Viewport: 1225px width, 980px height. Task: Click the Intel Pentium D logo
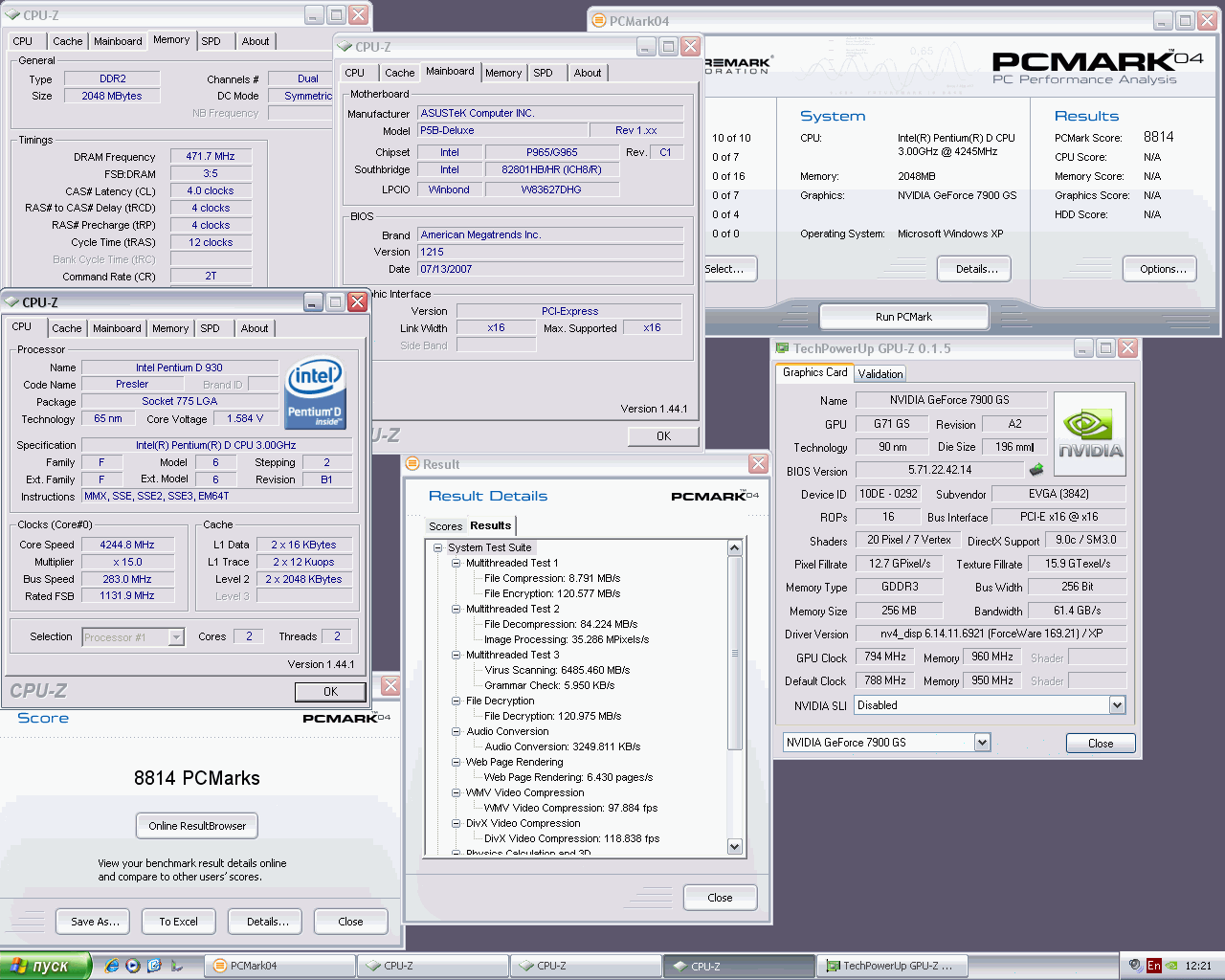click(x=315, y=392)
